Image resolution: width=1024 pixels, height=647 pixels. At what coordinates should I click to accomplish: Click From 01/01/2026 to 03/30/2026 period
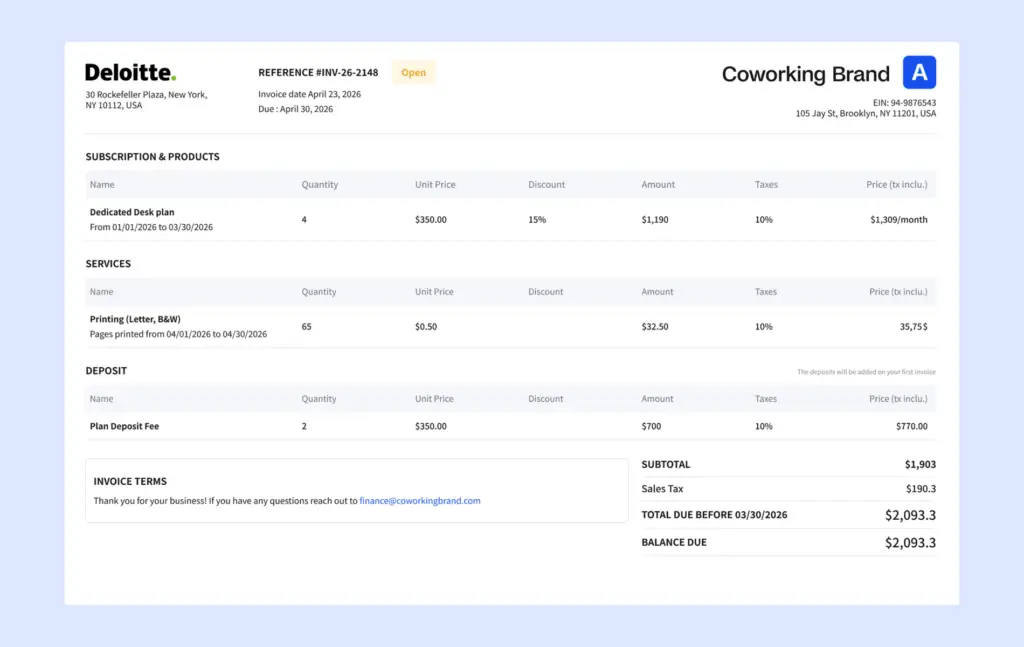point(151,227)
